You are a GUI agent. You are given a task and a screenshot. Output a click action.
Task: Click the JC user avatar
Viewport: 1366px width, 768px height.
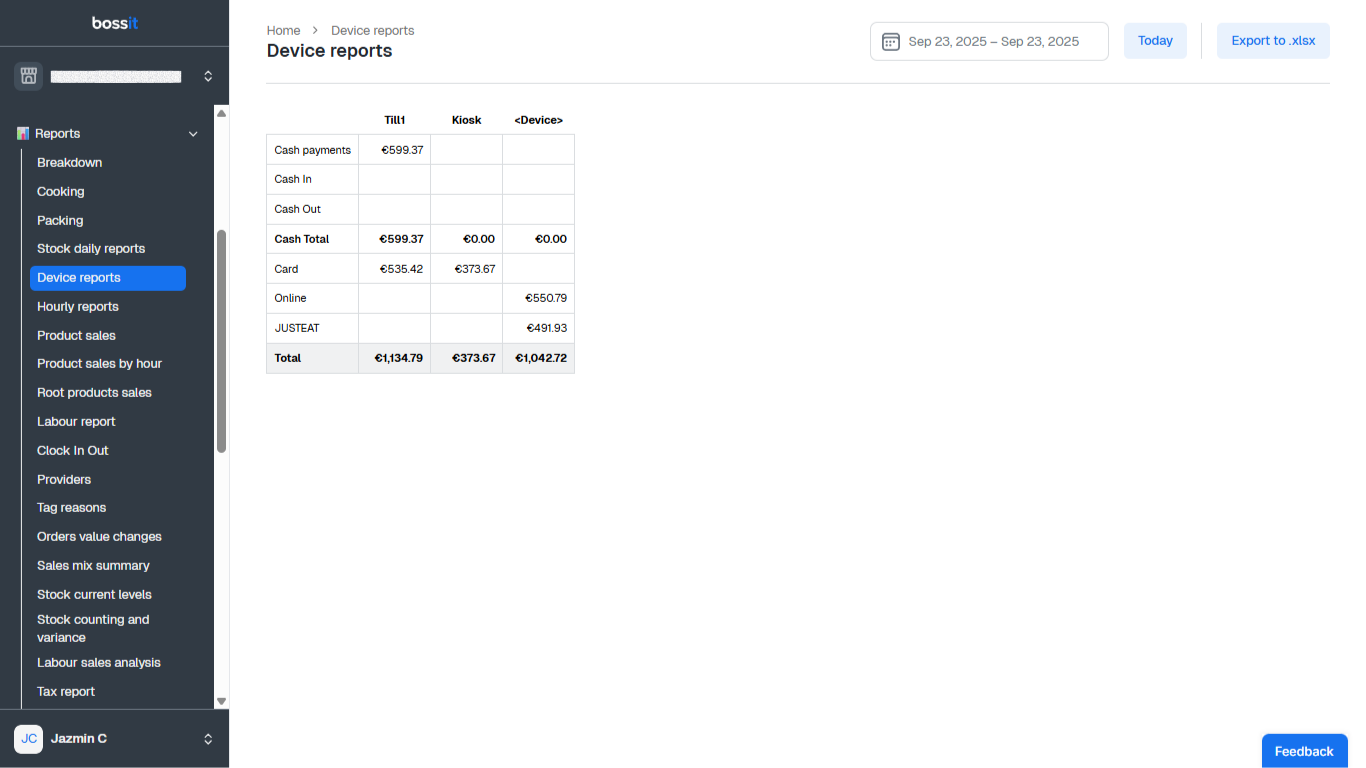coord(28,739)
